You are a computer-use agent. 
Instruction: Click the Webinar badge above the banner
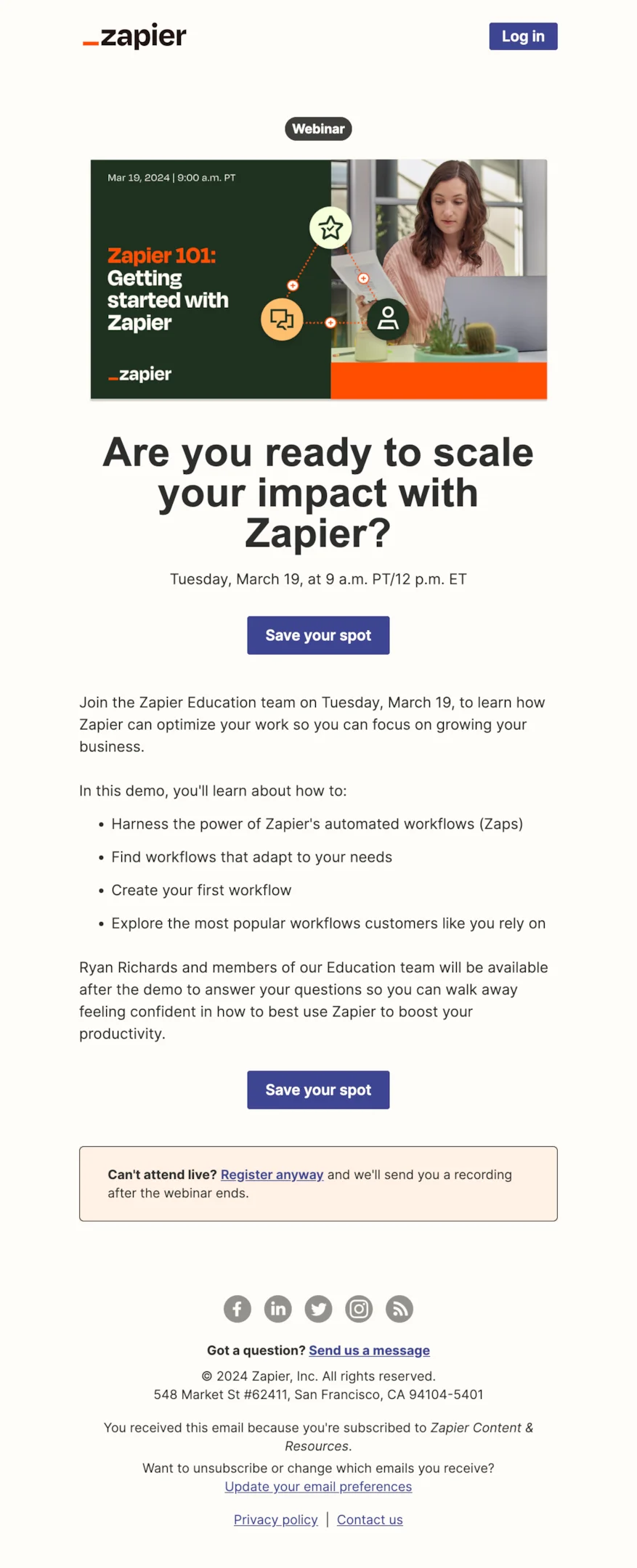click(x=317, y=128)
